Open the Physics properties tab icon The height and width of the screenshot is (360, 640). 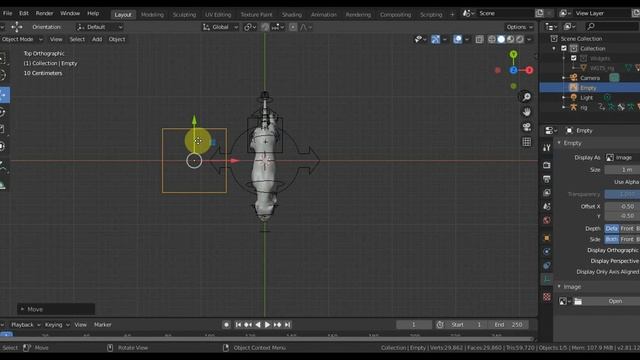coord(547,251)
